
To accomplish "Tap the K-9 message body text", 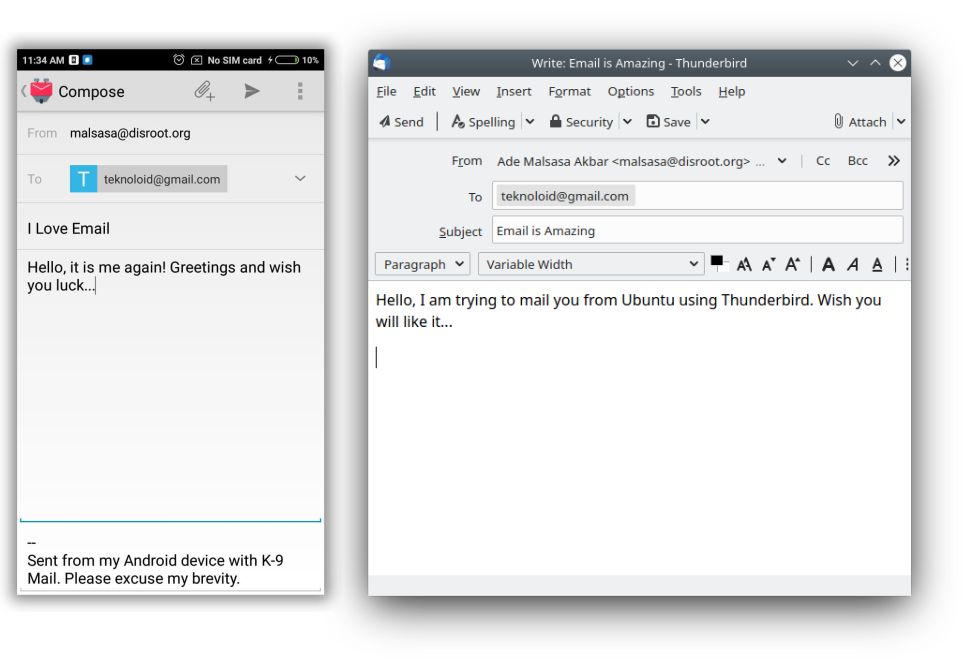I will click(x=164, y=276).
